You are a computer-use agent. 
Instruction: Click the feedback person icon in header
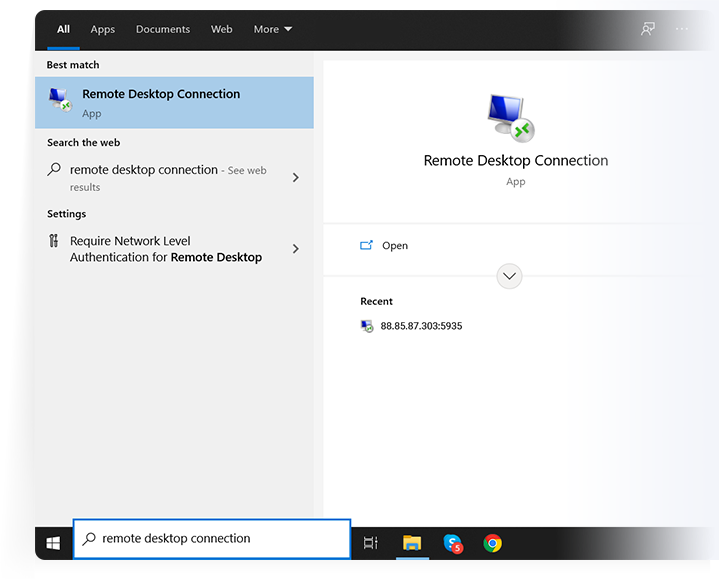647,29
